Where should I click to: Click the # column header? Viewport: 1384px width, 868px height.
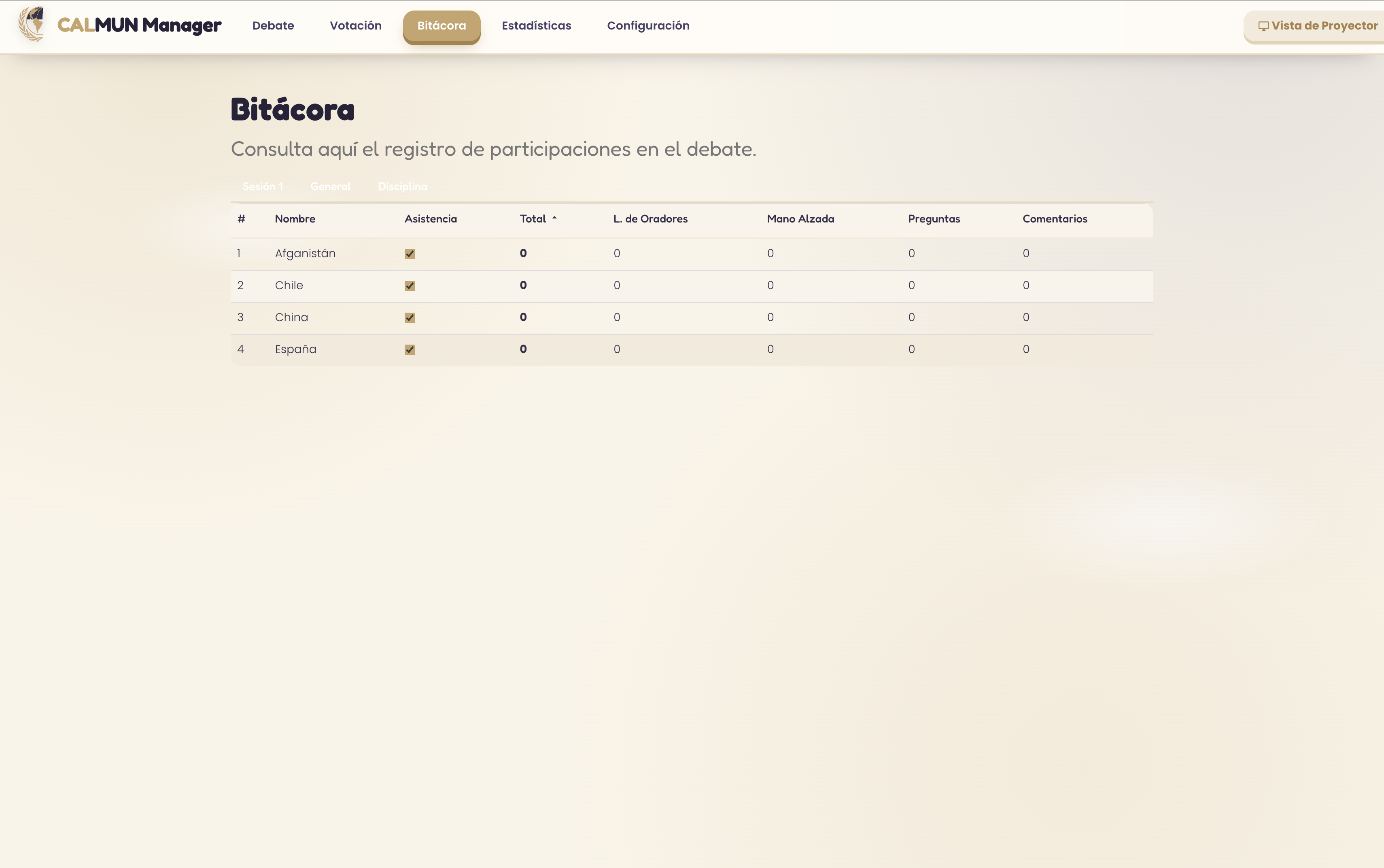pos(241,219)
